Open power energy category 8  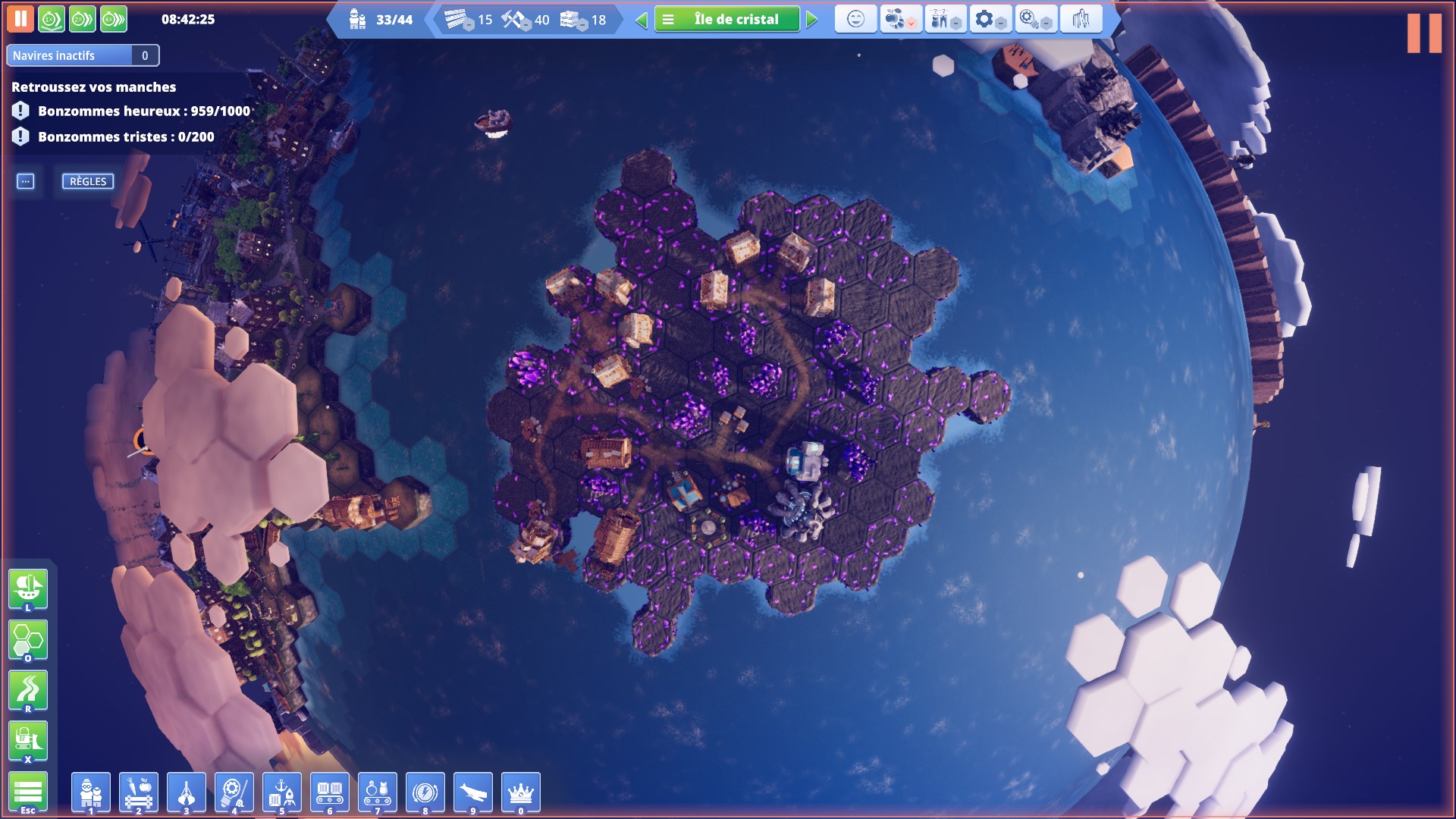click(x=425, y=793)
